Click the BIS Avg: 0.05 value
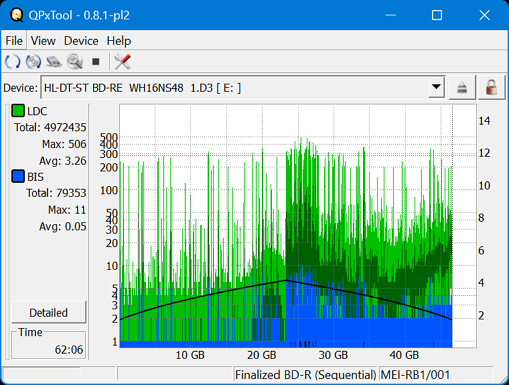Screen dimensions: 509x385 (x=63, y=226)
